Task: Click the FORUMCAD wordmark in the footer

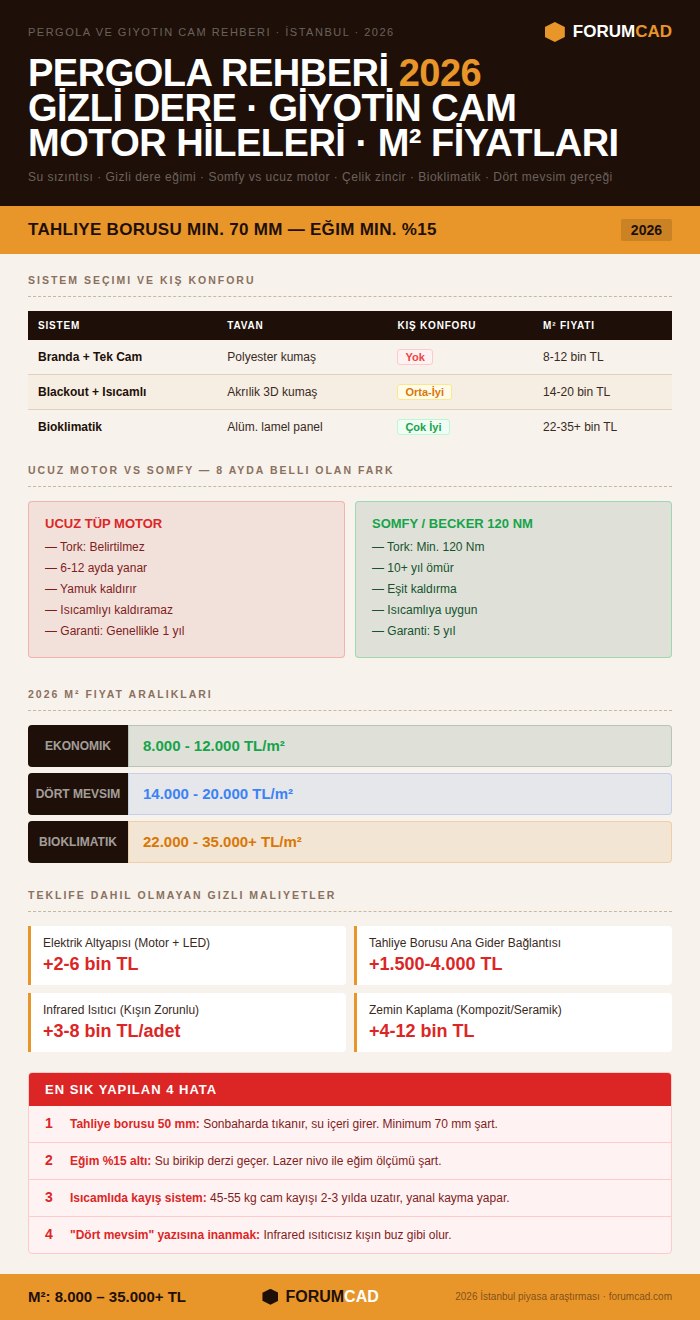Action: (332, 1297)
